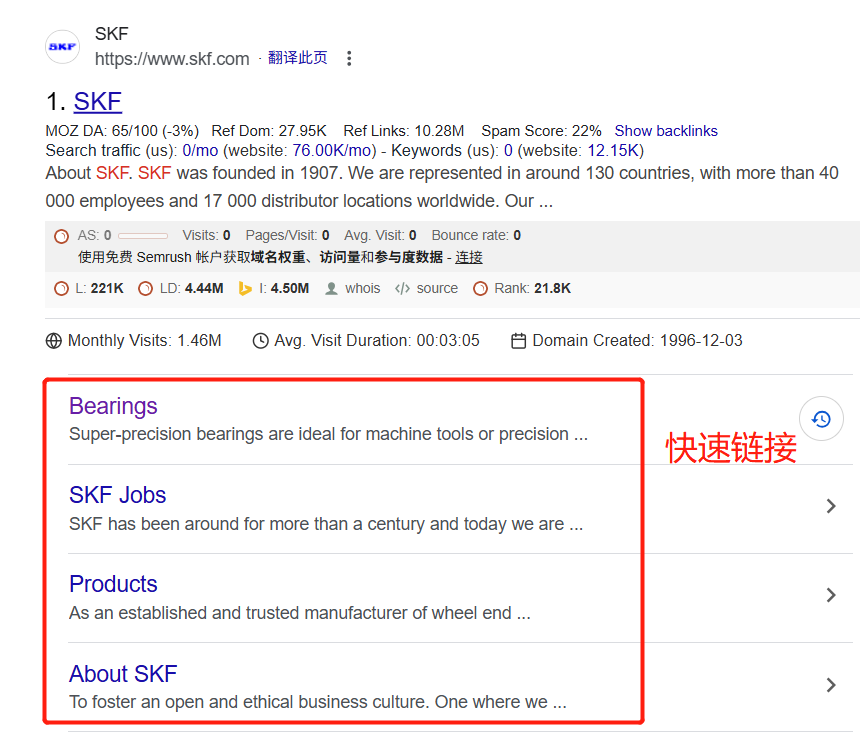
Task: Click the whois person icon
Action: click(x=330, y=288)
